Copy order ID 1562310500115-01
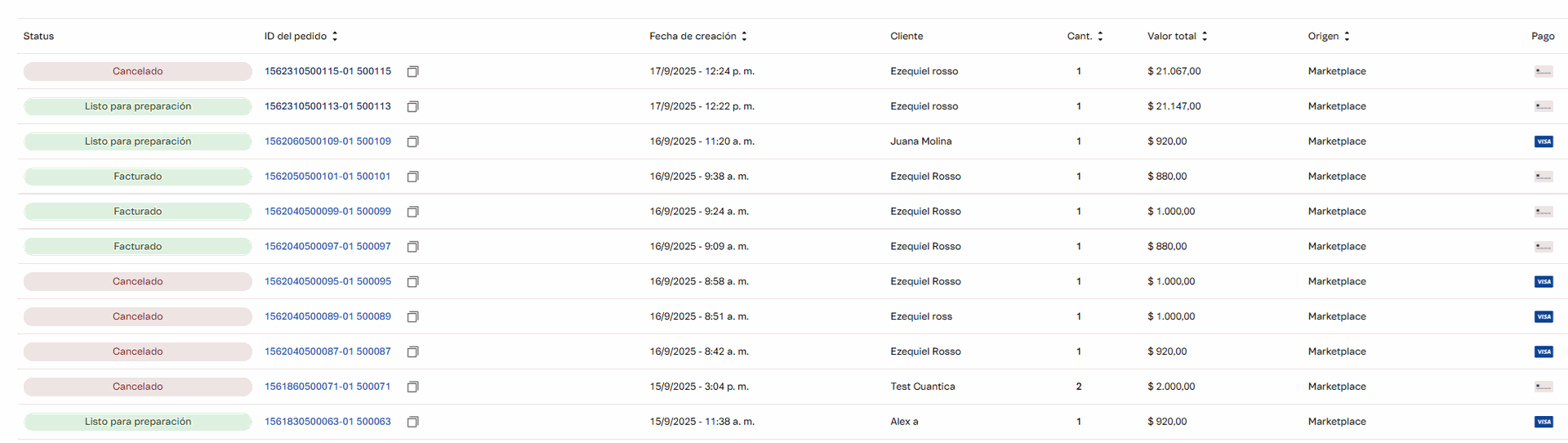The image size is (1568, 443). [412, 72]
